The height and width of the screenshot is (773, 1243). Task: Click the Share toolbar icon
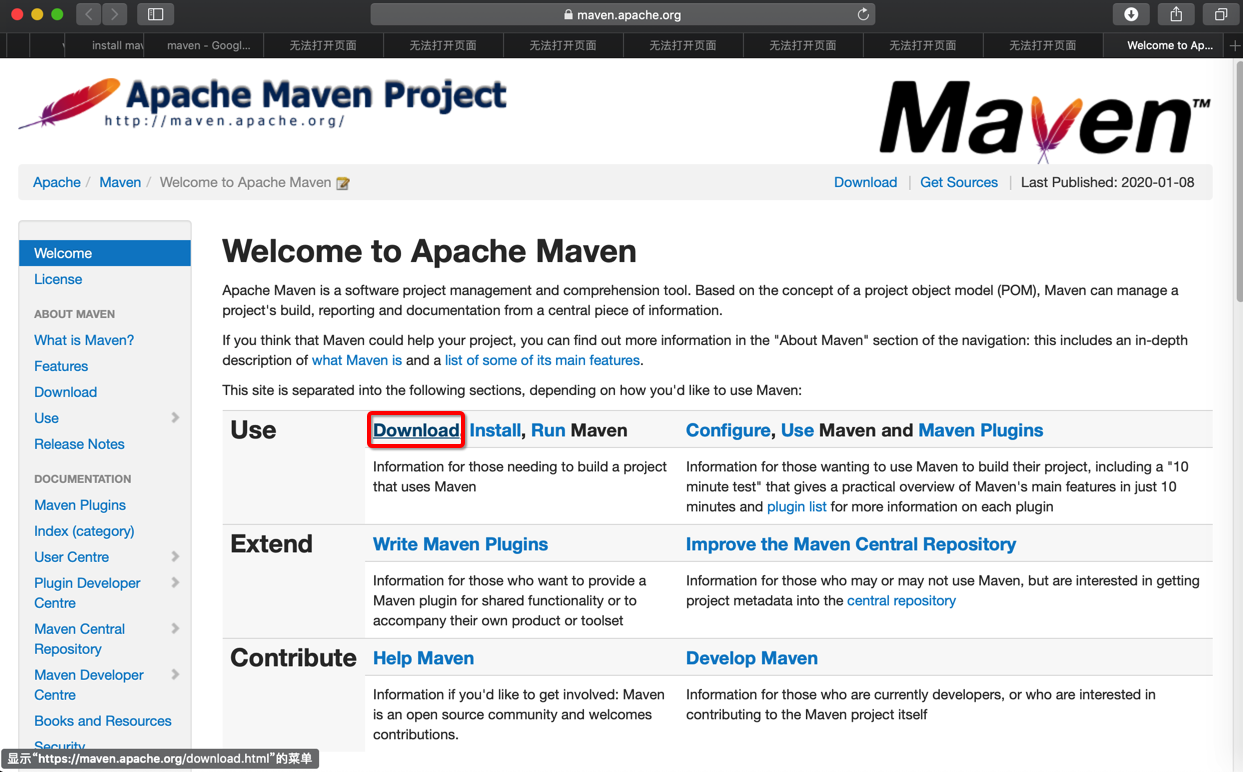[x=1176, y=14]
